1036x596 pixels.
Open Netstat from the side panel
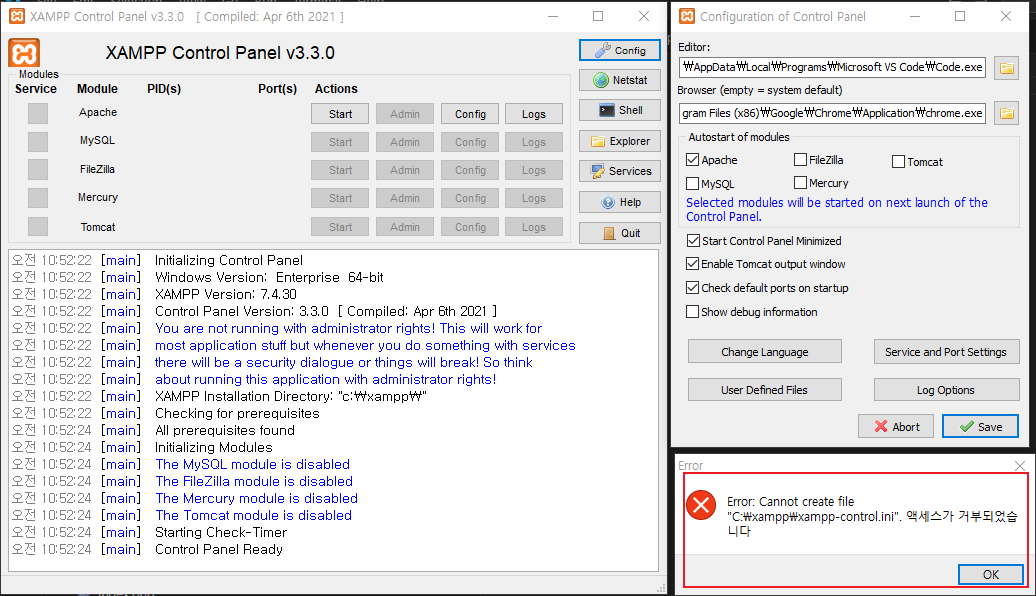[620, 80]
